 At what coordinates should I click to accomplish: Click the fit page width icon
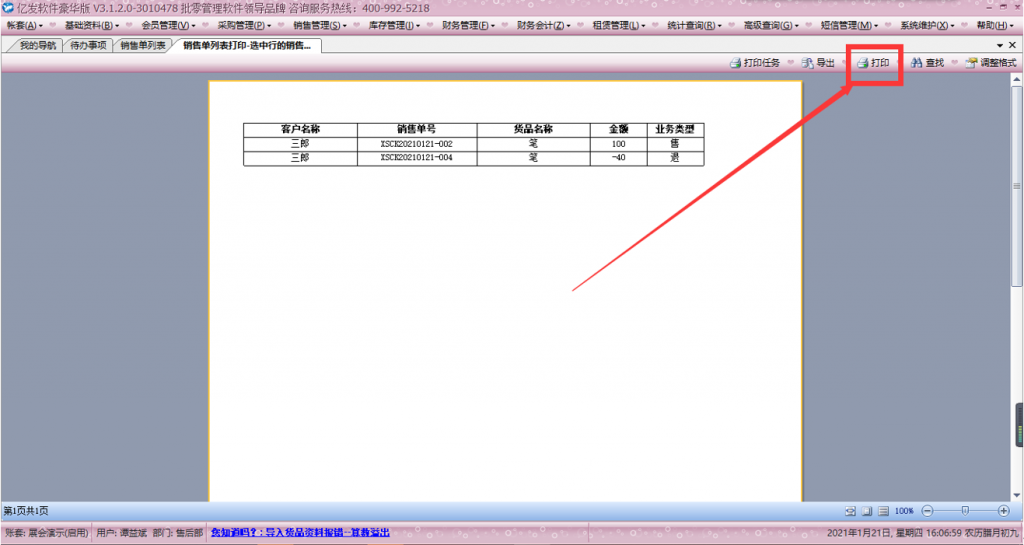tap(850, 511)
